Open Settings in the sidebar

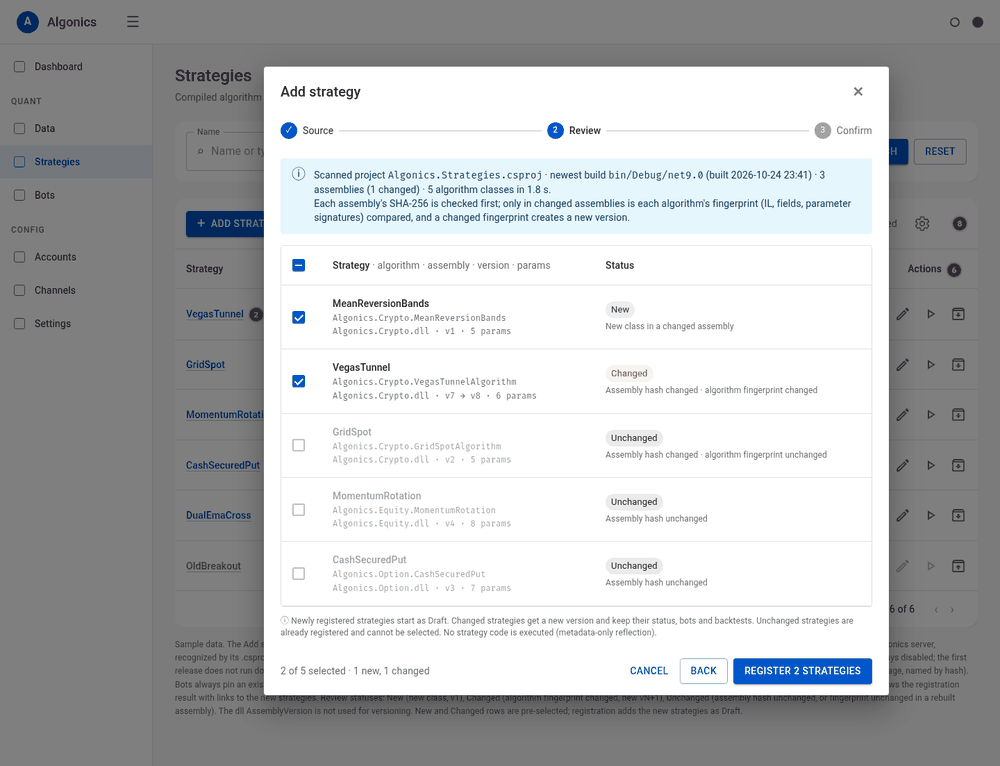click(x=76, y=323)
